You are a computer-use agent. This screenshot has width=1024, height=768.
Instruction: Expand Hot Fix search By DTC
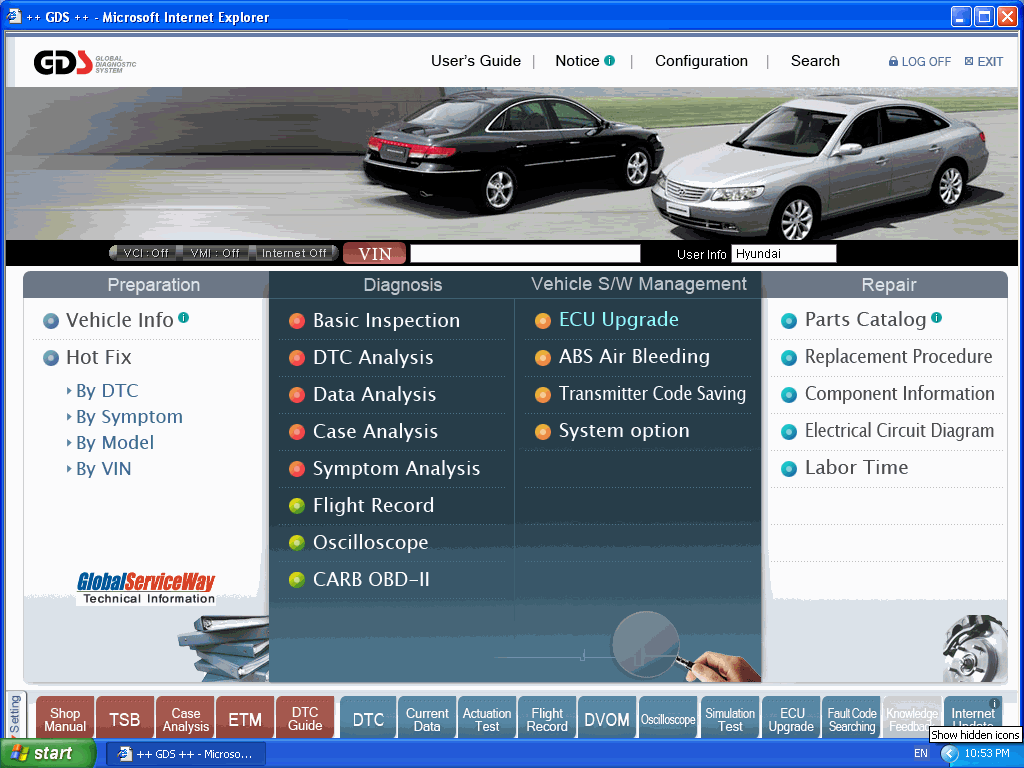pos(105,390)
